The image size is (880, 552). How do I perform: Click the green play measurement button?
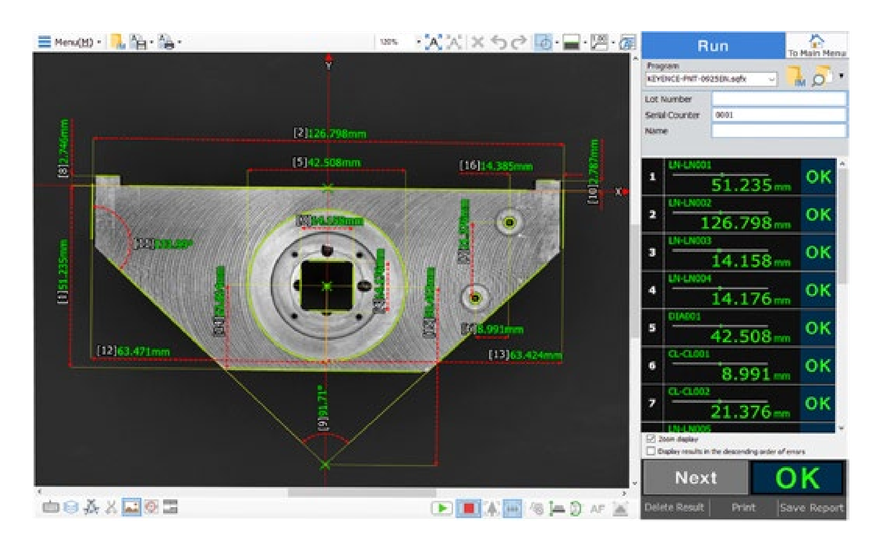click(442, 508)
